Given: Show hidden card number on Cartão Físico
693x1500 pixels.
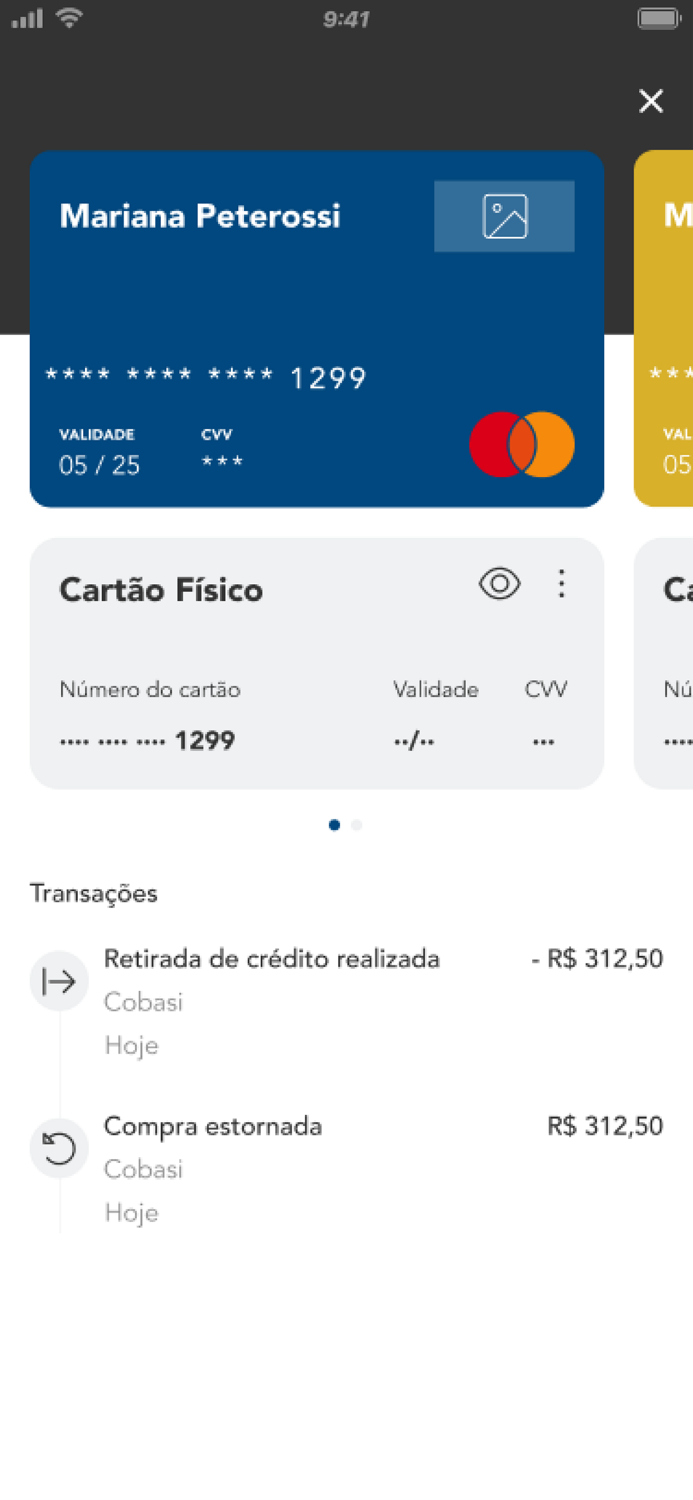Looking at the screenshot, I should click(x=499, y=583).
